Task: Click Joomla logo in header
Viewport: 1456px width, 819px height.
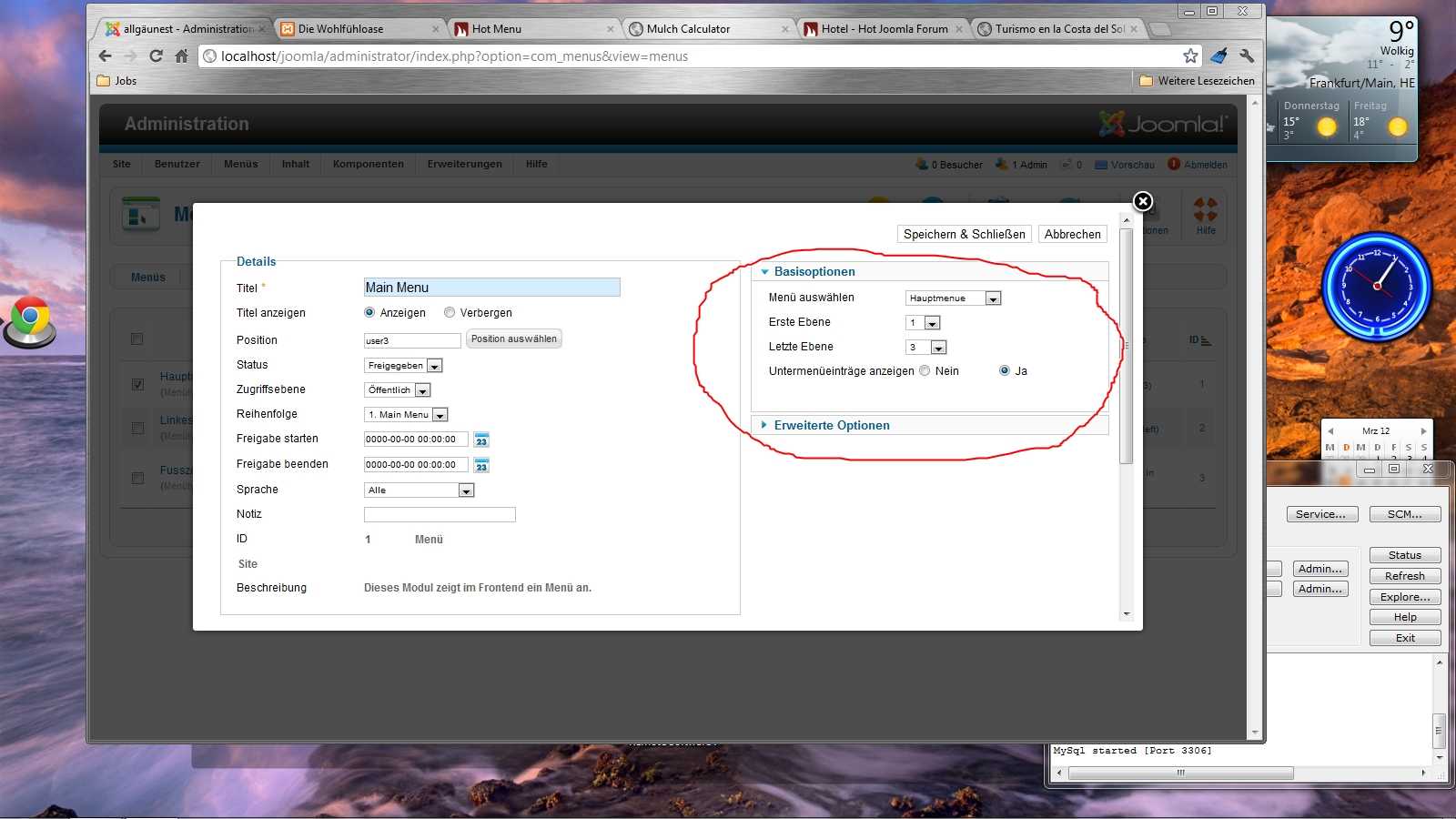Action: click(1162, 123)
